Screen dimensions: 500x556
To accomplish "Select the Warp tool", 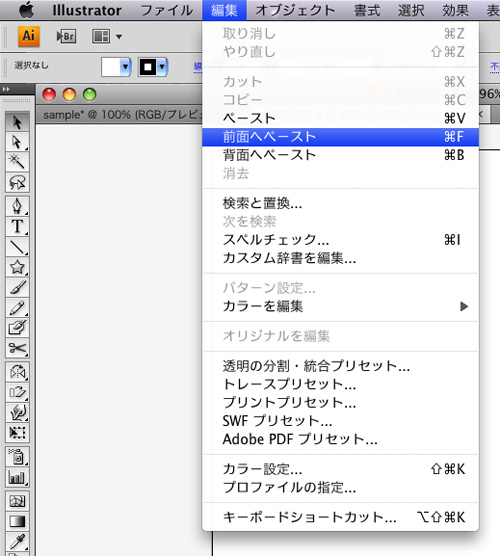I will (17, 412).
